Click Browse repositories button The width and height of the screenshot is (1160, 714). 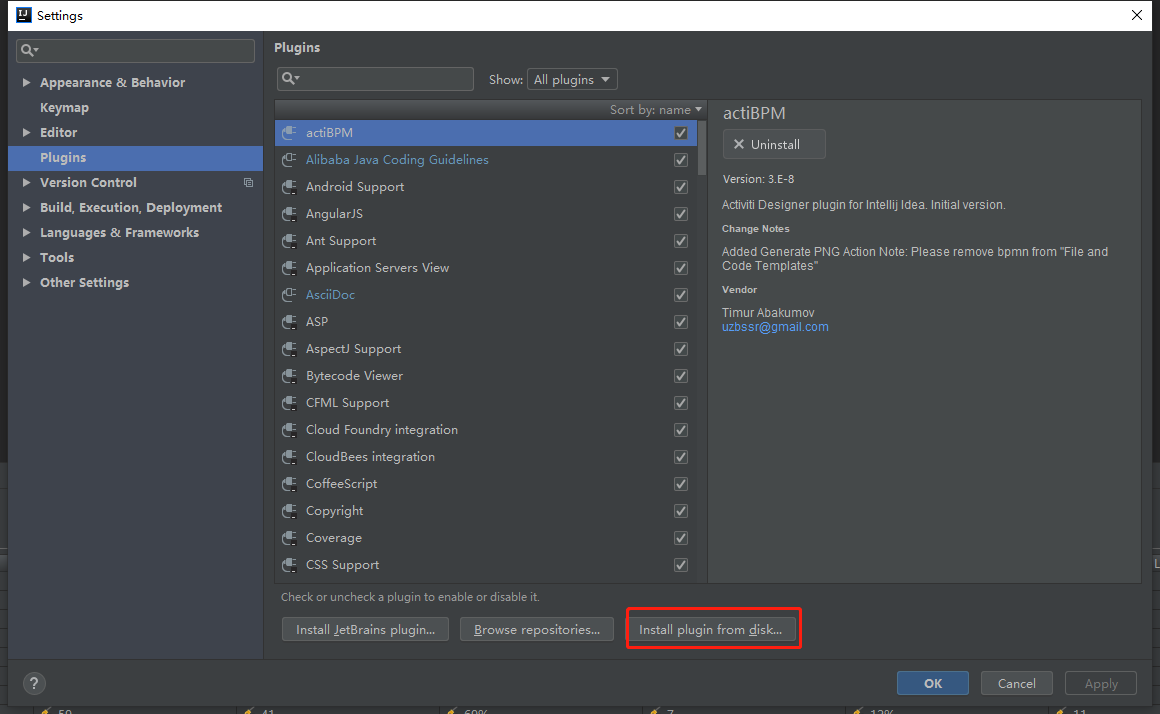(x=537, y=630)
